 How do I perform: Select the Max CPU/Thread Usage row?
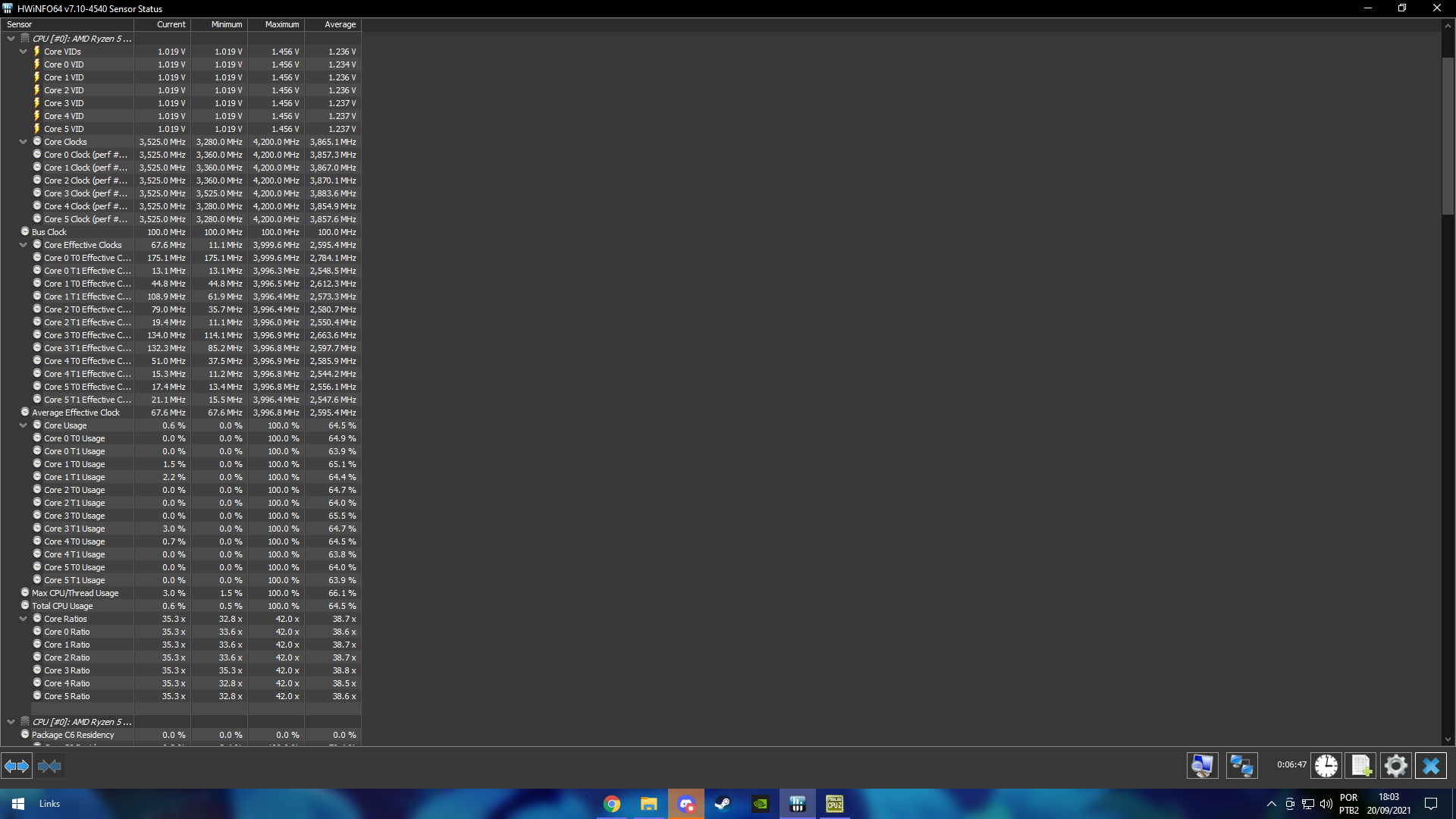[x=180, y=593]
